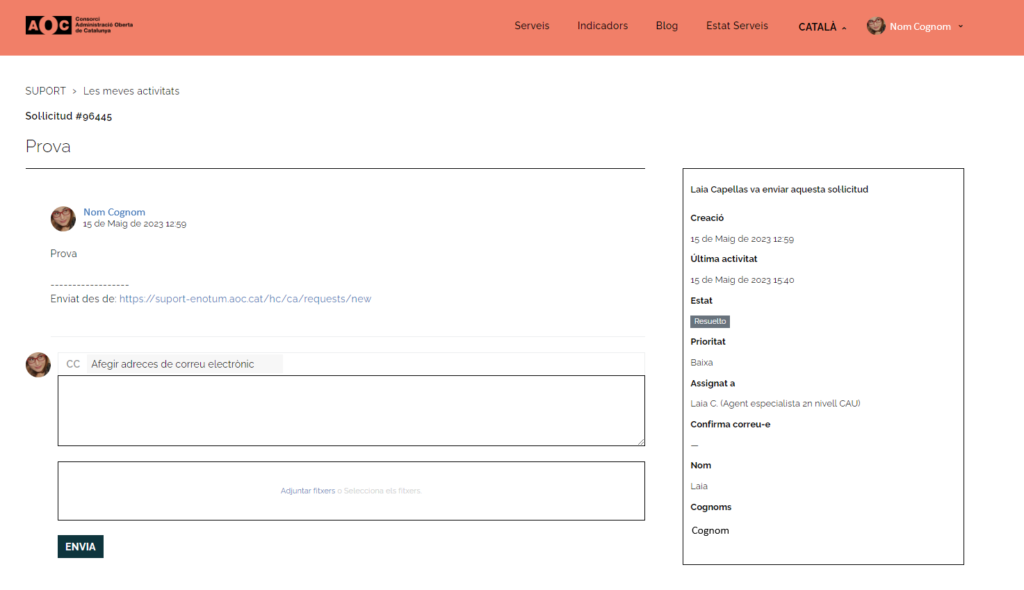Go to the Indicadors page
This screenshot has height=590, width=1024.
point(602,26)
